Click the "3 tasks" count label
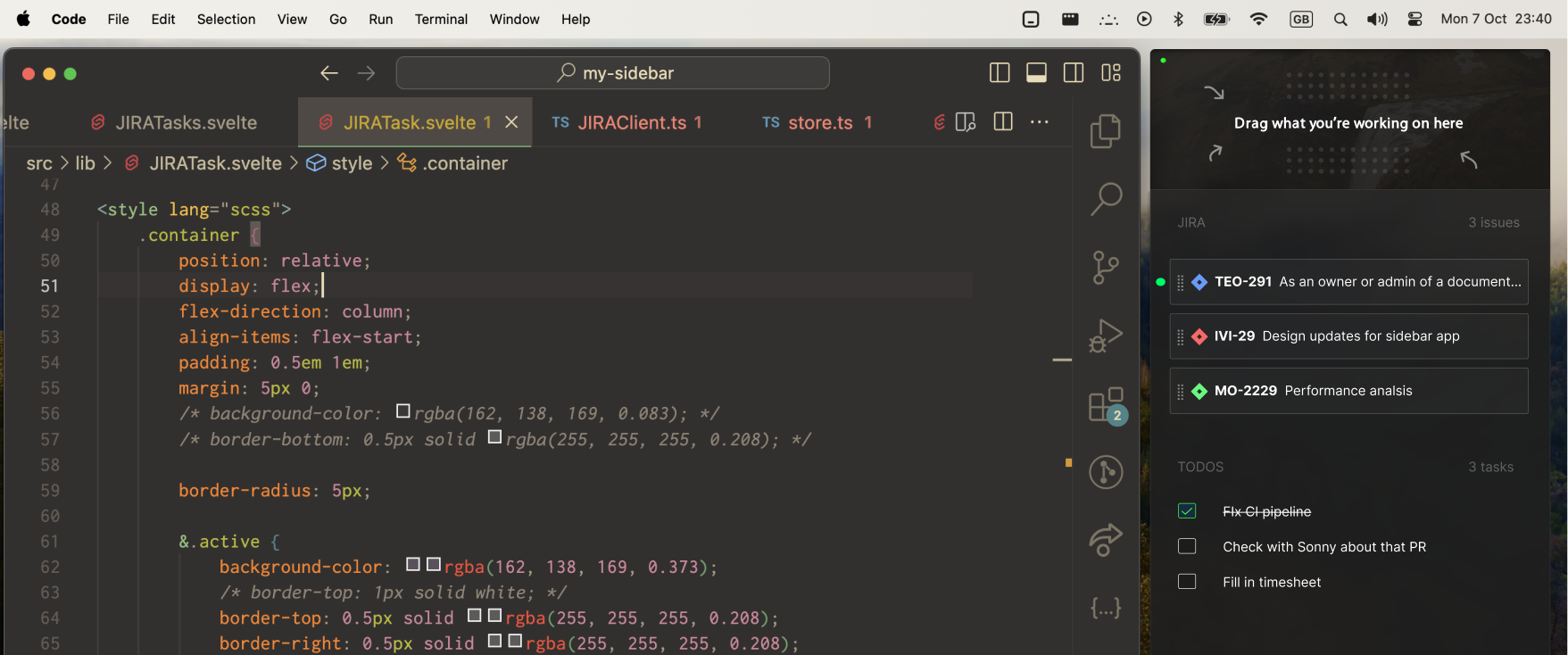Image resolution: width=1568 pixels, height=655 pixels. [x=1491, y=467]
